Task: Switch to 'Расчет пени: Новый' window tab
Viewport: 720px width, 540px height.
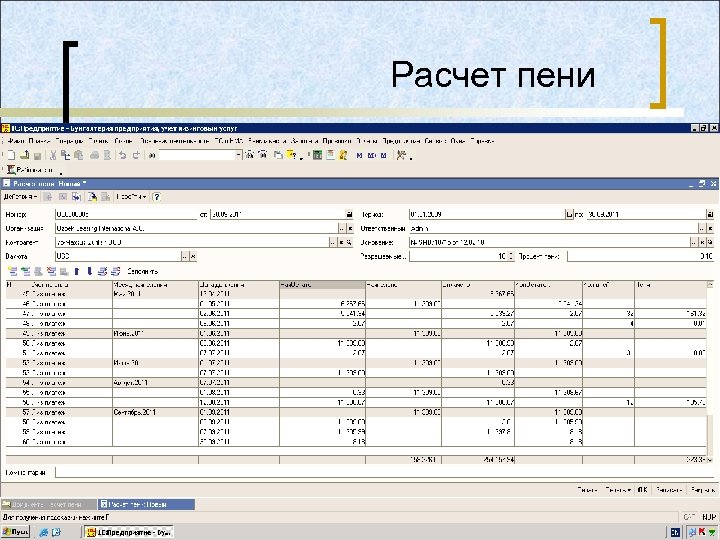Action: coord(146,505)
